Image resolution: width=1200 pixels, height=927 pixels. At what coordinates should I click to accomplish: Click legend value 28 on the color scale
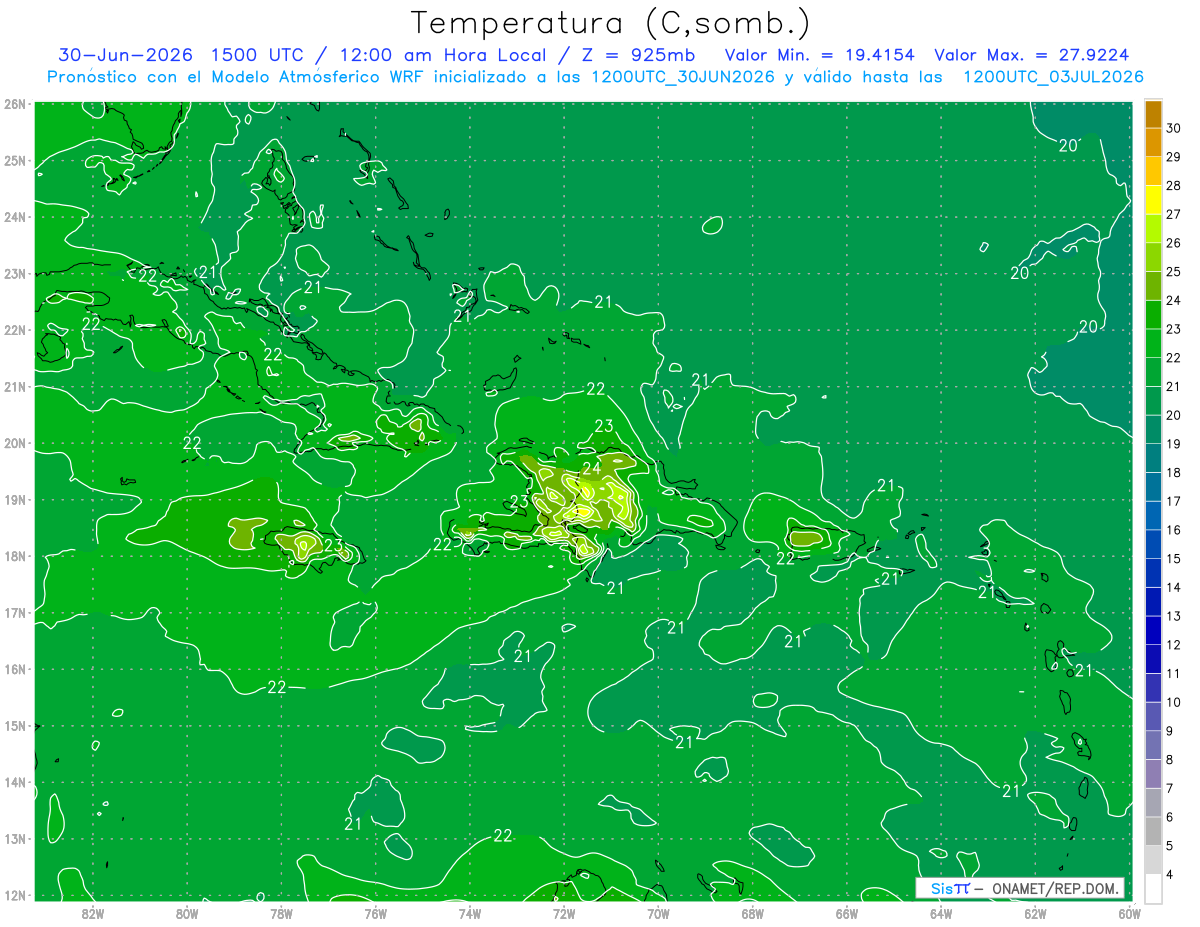[x=1173, y=186]
